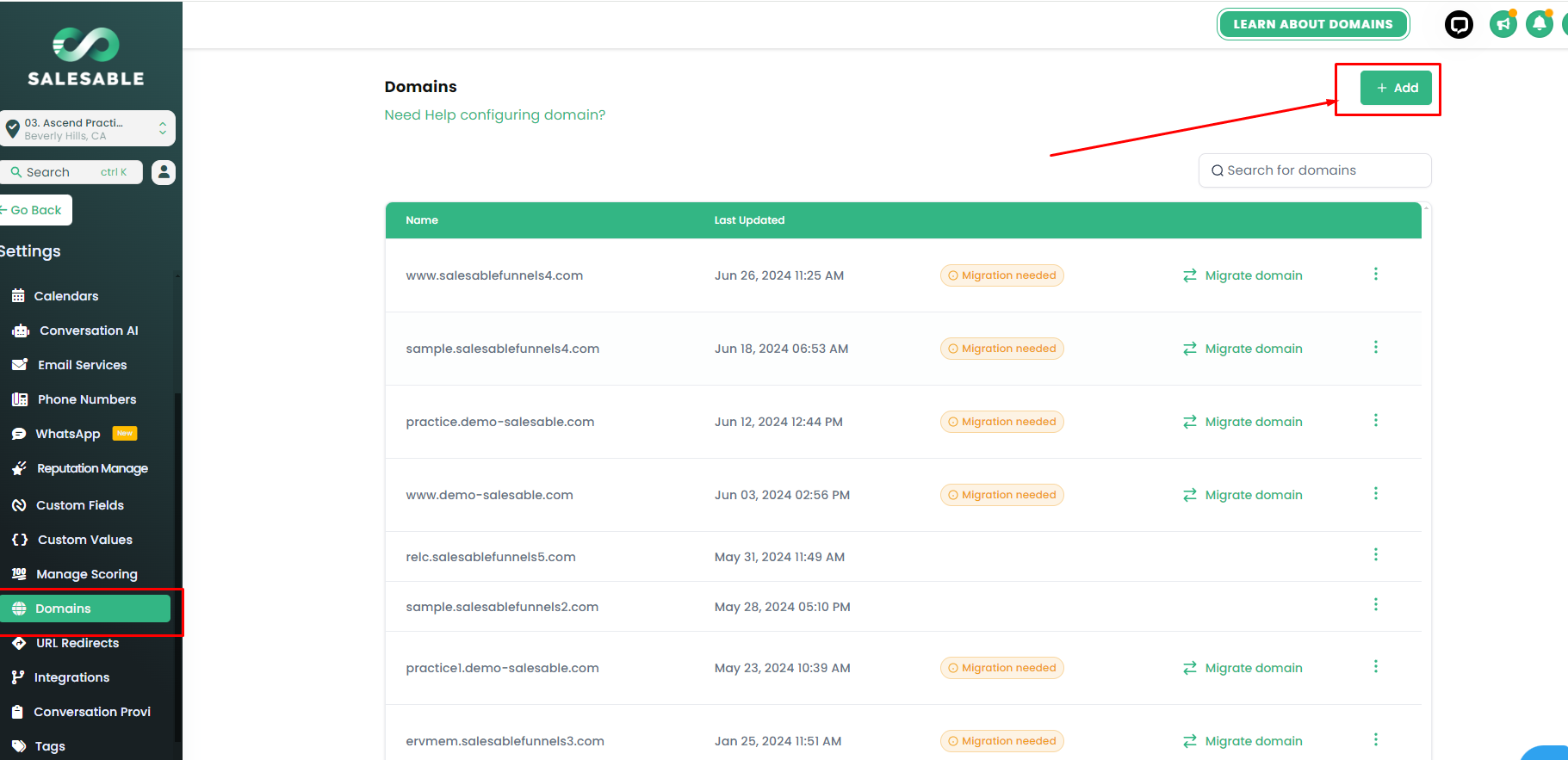Open the megaphone announcements icon
Screen dimensions: 1568x760
(x=1503, y=24)
